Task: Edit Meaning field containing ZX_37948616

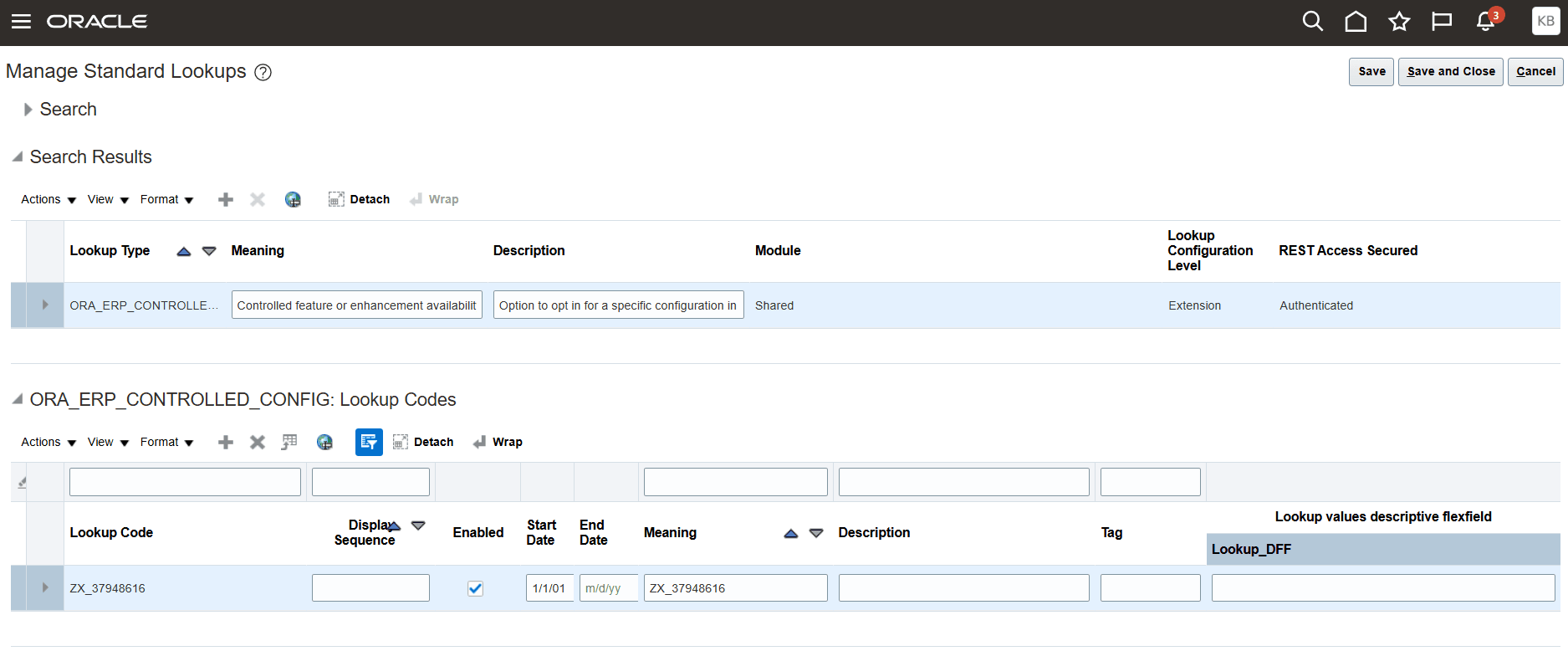Action: click(x=736, y=587)
